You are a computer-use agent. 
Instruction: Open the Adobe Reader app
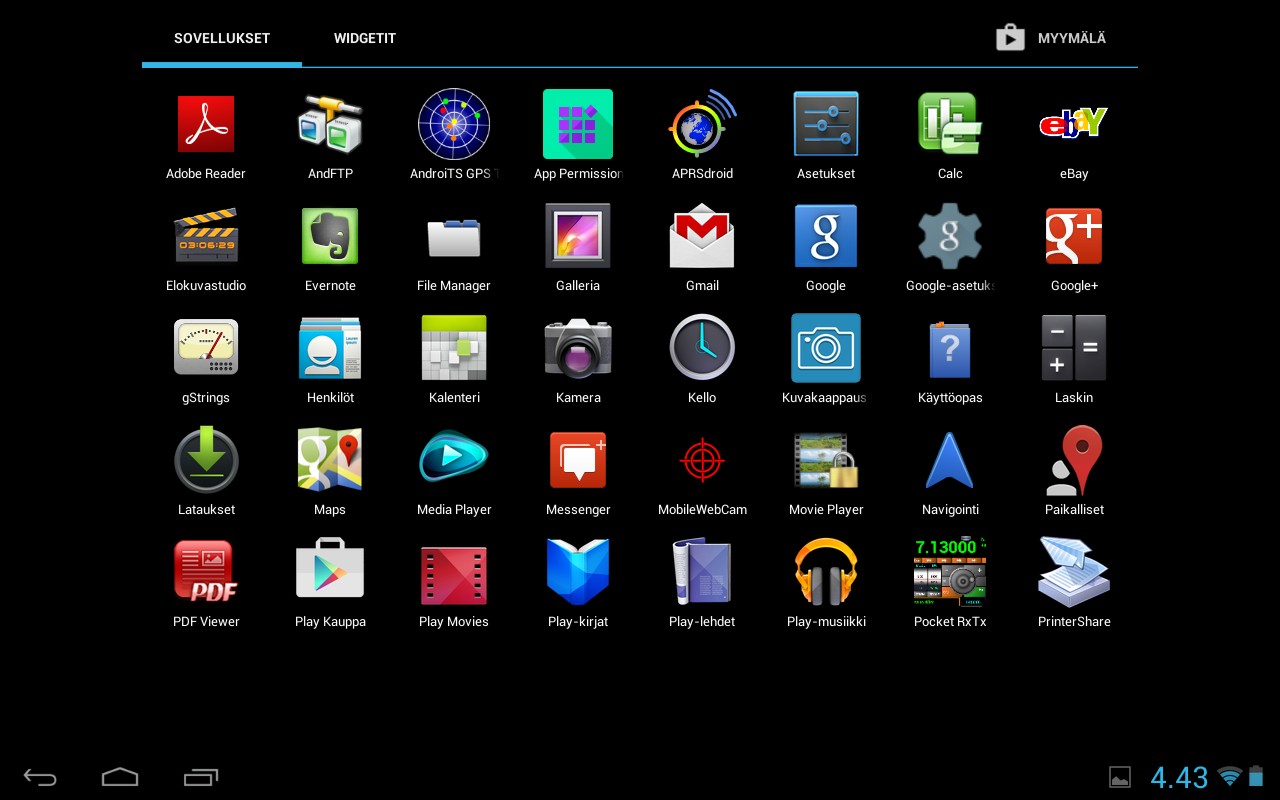click(206, 124)
